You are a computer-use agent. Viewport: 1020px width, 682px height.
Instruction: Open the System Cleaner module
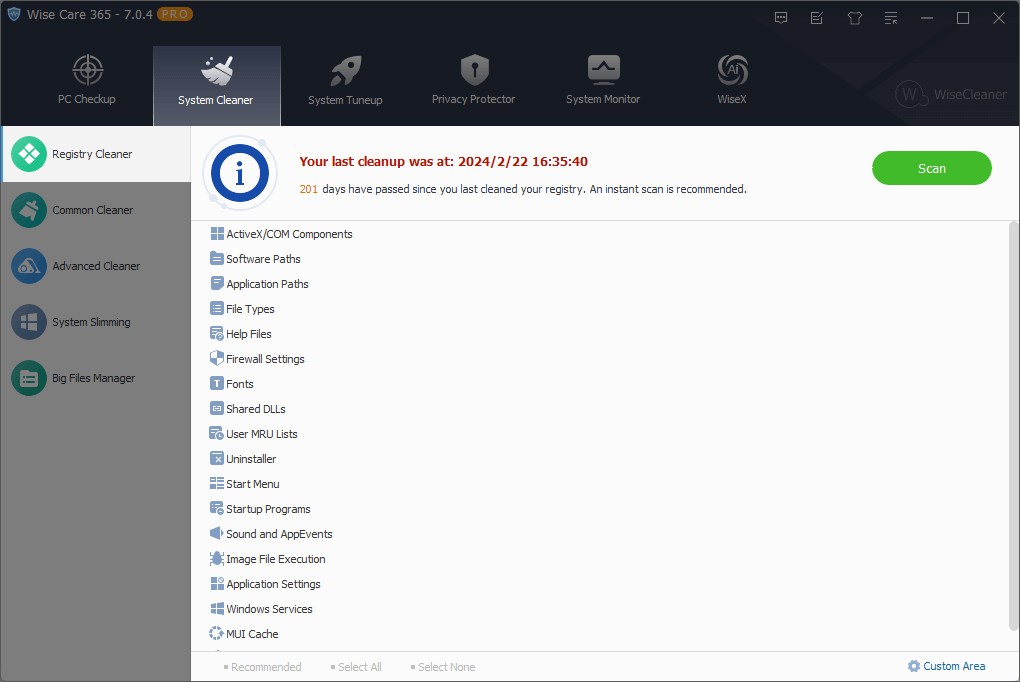(215, 80)
